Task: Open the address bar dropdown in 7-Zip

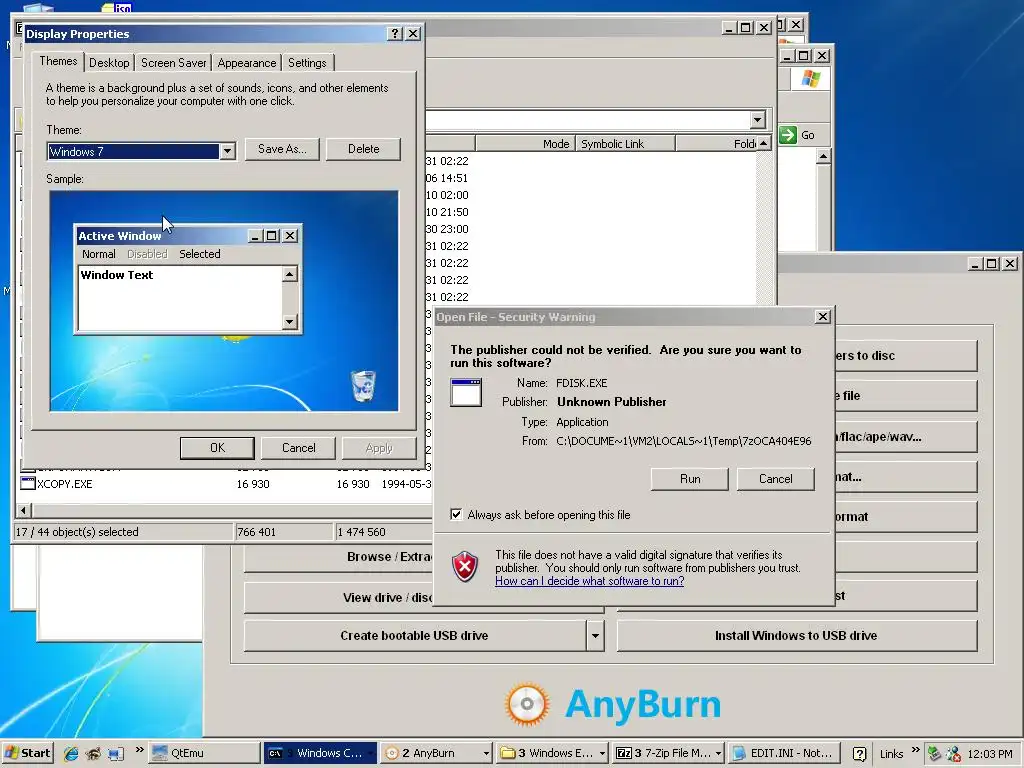Action: point(758,120)
